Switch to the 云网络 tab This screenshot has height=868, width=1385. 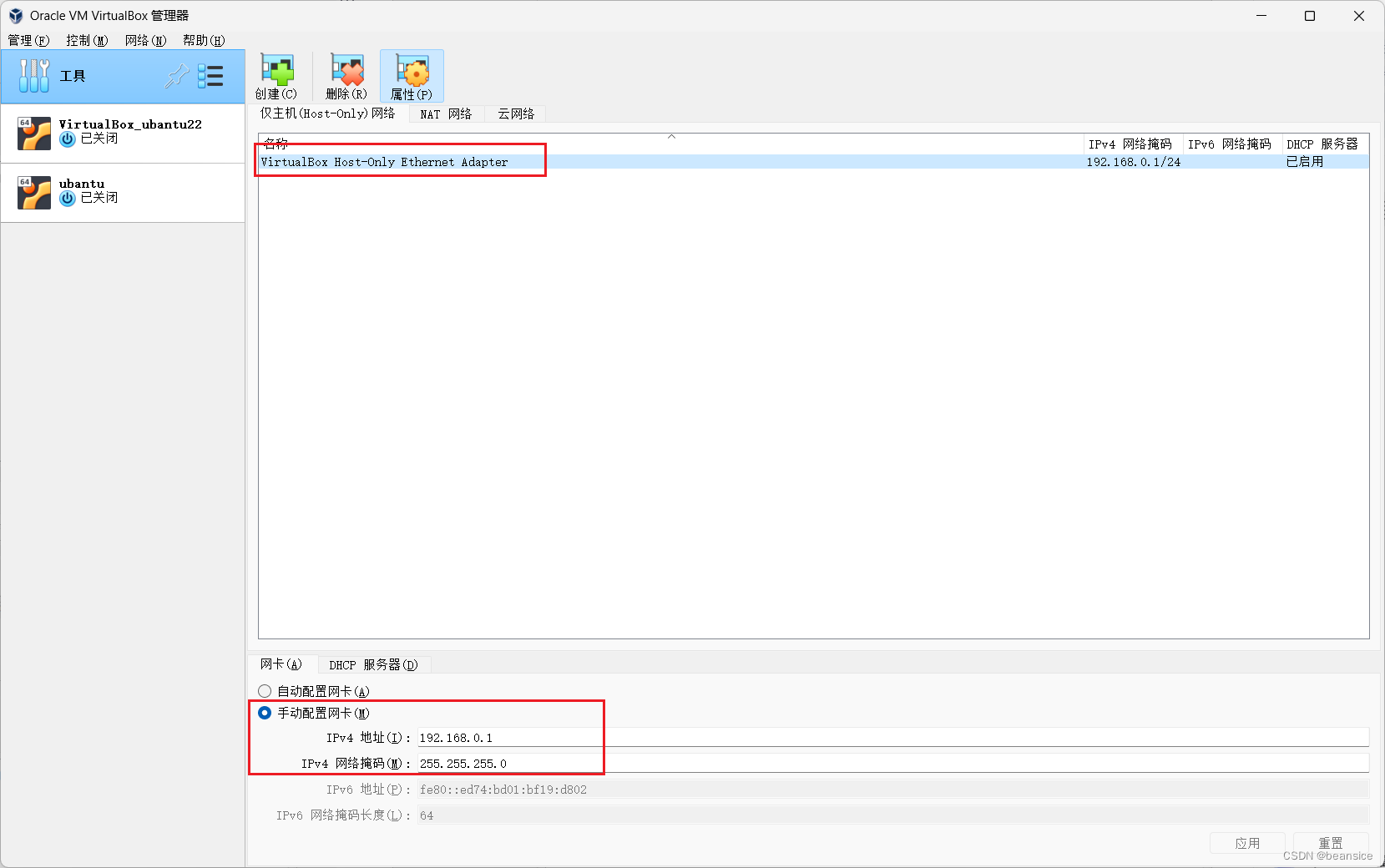(x=516, y=114)
